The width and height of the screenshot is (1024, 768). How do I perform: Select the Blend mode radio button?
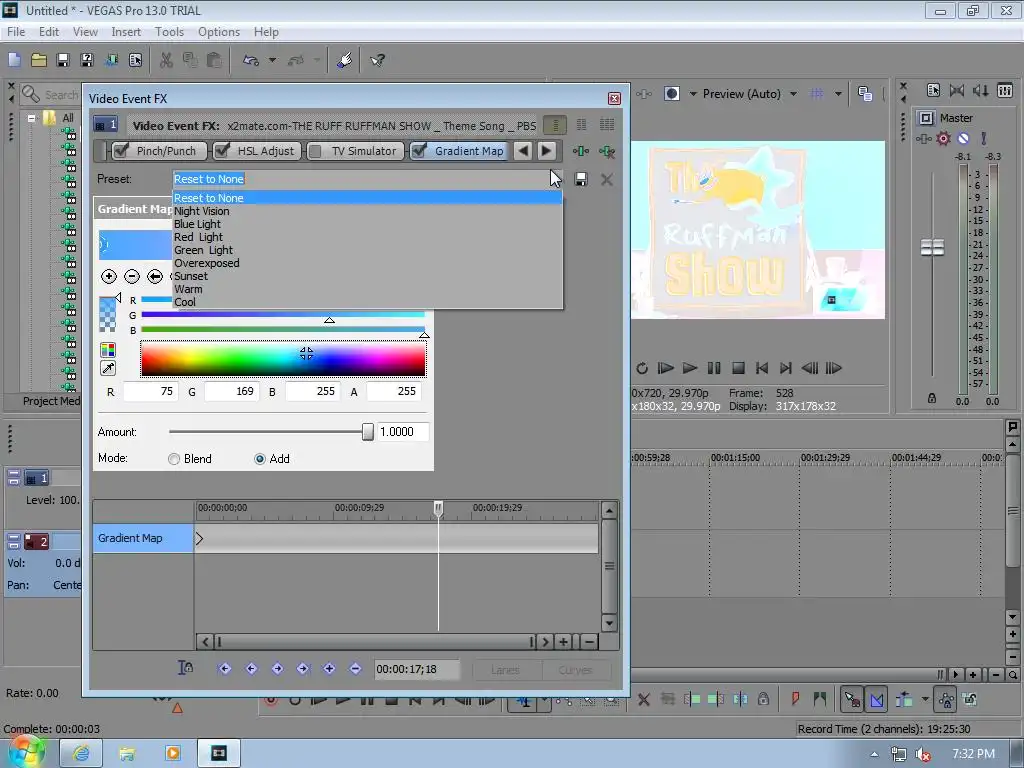click(174, 459)
